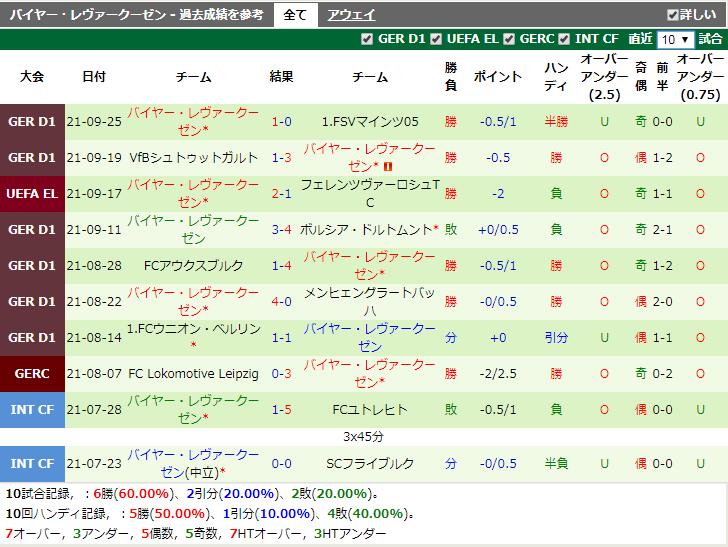
Task: Open FCユトレヒト team link
Action: coord(370,410)
